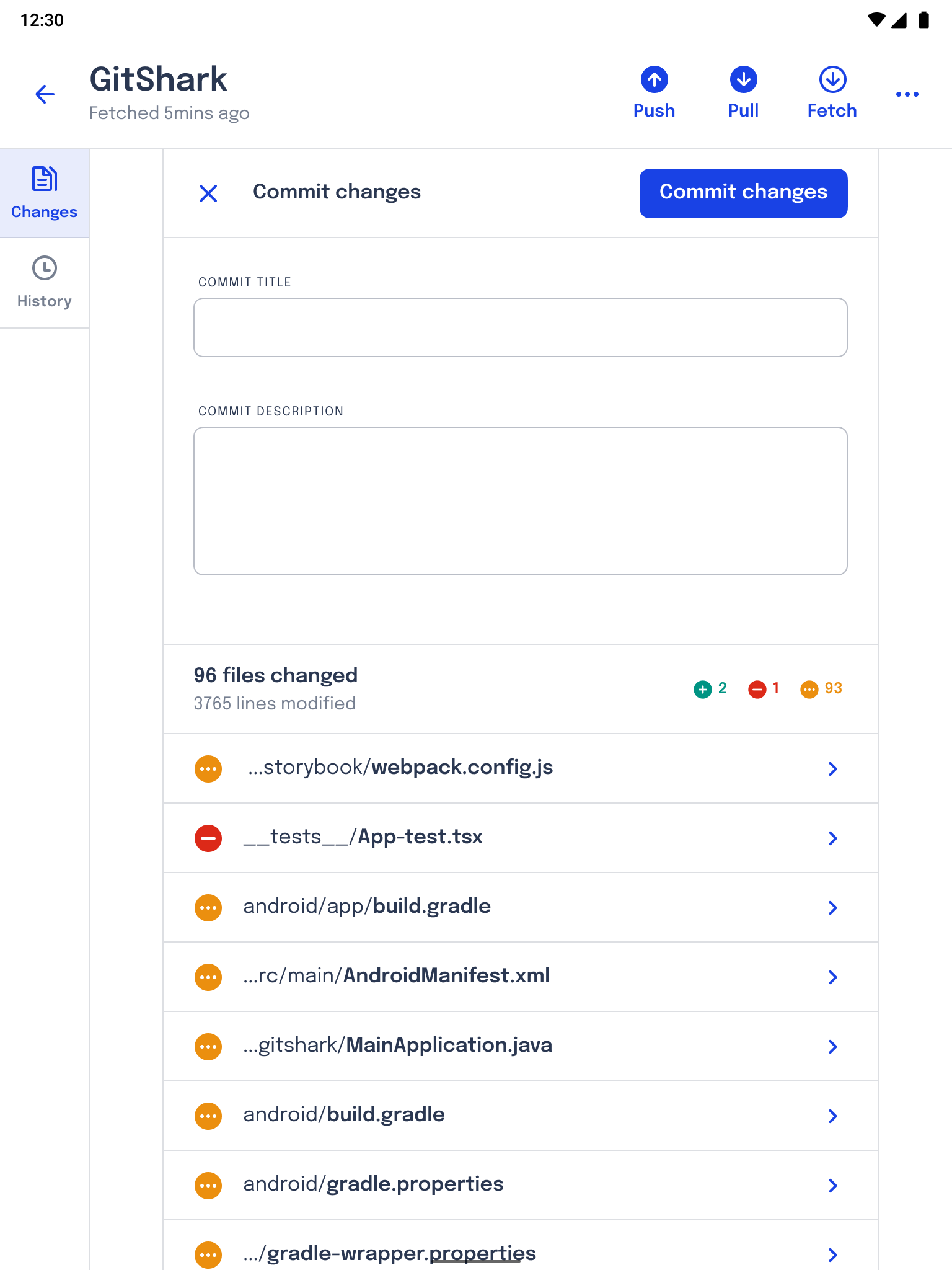Viewport: 952px width, 1270px height.
Task: Click the green added files count icon
Action: pyautogui.click(x=702, y=689)
